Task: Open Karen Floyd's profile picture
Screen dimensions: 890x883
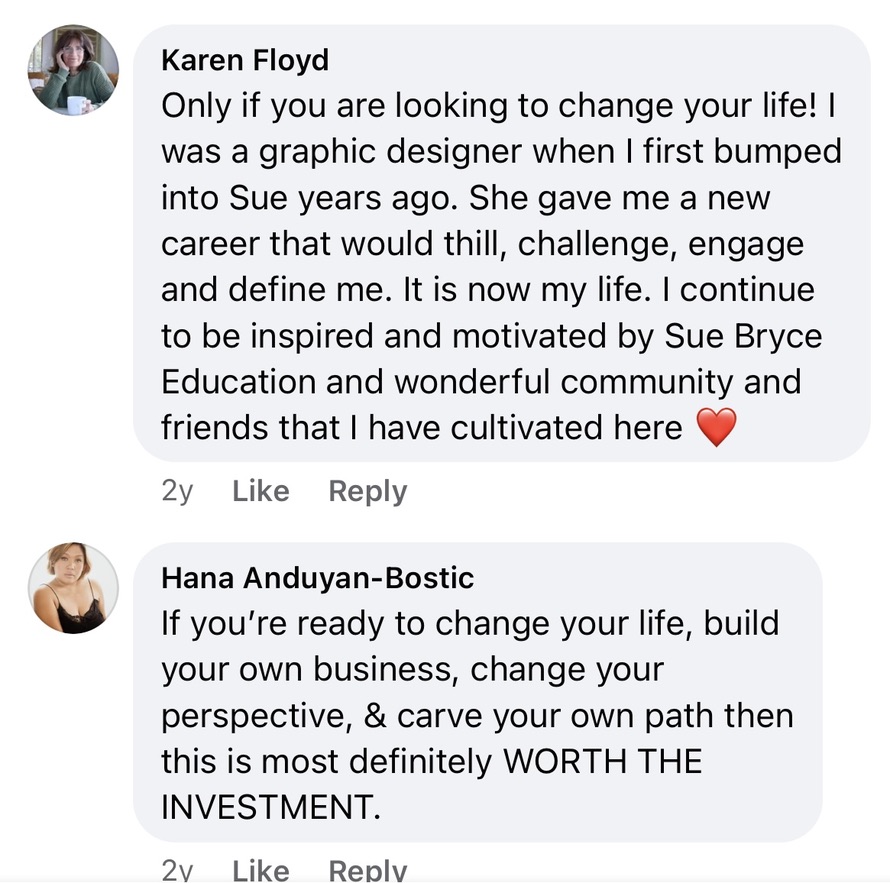Action: click(x=75, y=72)
